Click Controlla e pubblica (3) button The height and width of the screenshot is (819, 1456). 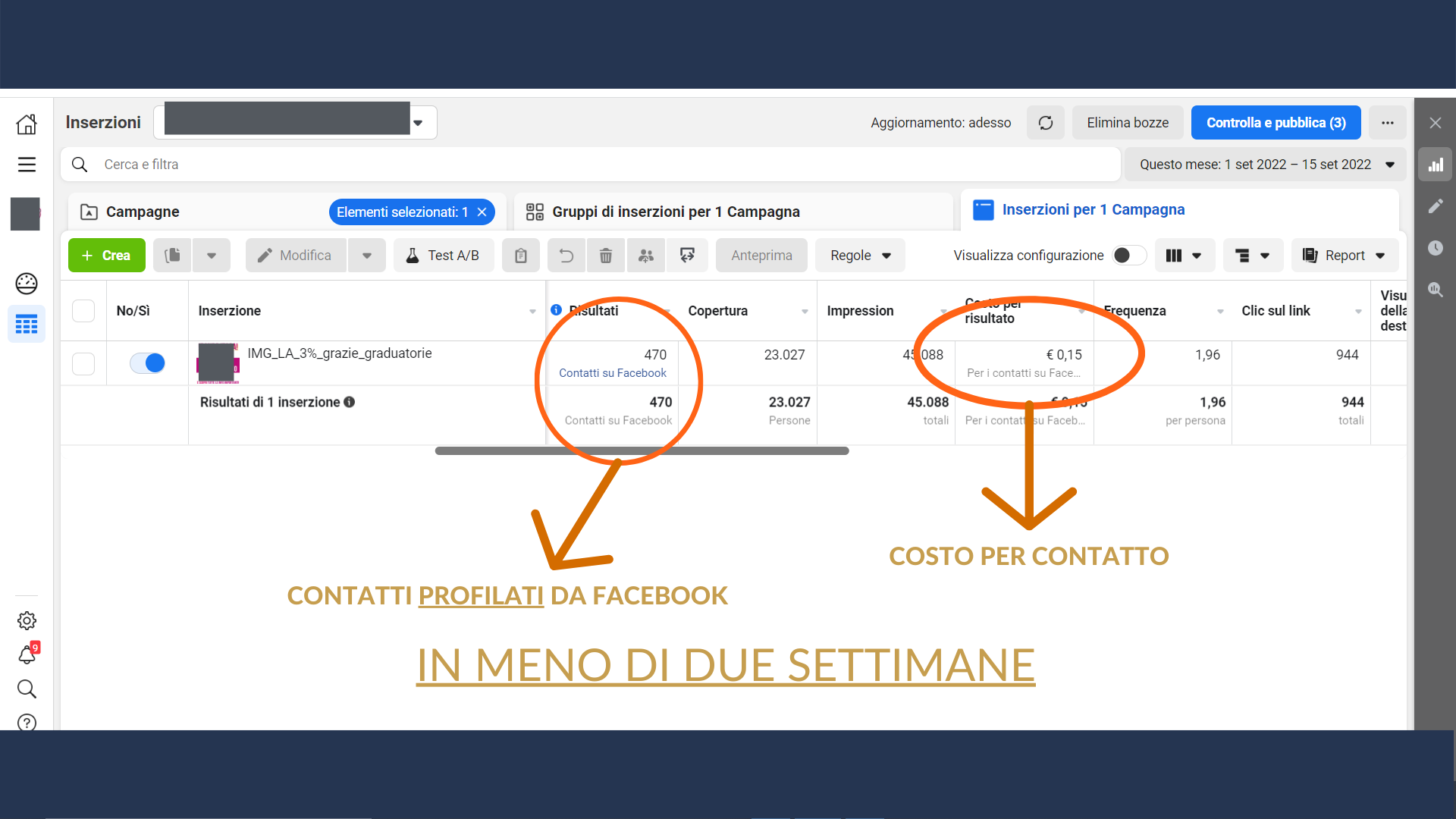coord(1276,123)
